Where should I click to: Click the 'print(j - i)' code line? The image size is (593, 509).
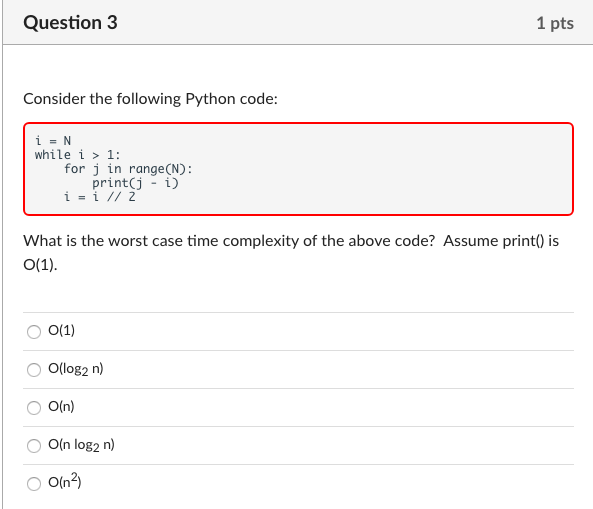(x=135, y=183)
